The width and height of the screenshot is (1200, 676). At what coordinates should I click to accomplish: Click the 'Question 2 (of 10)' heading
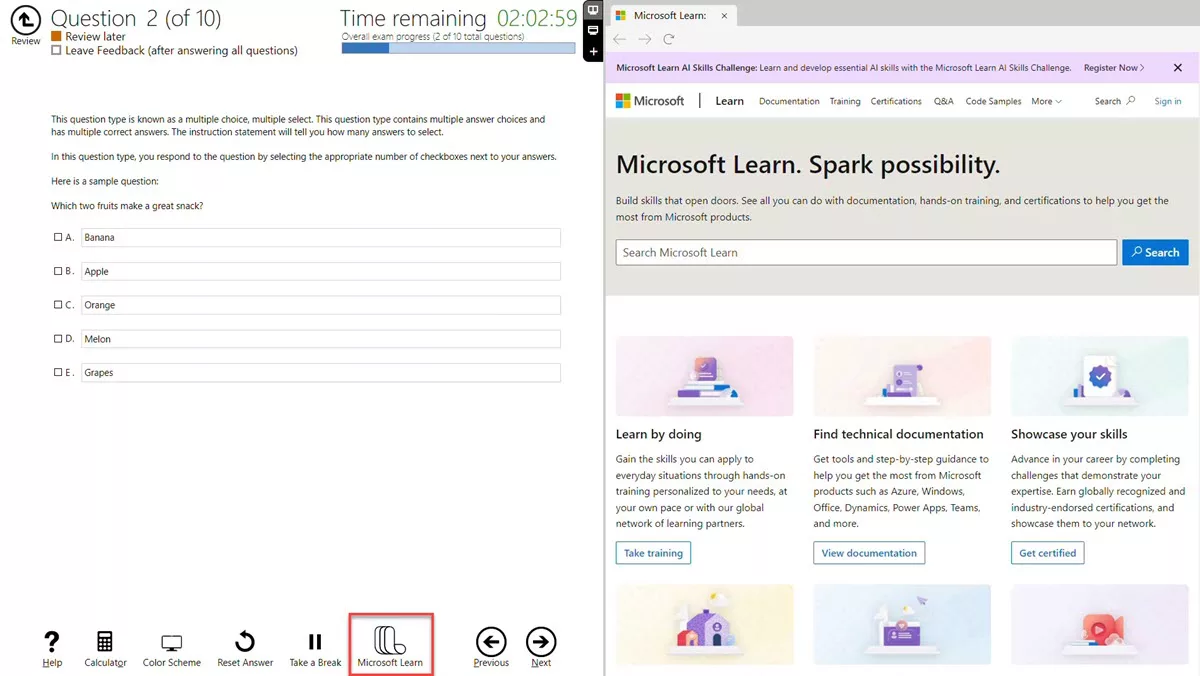click(136, 18)
